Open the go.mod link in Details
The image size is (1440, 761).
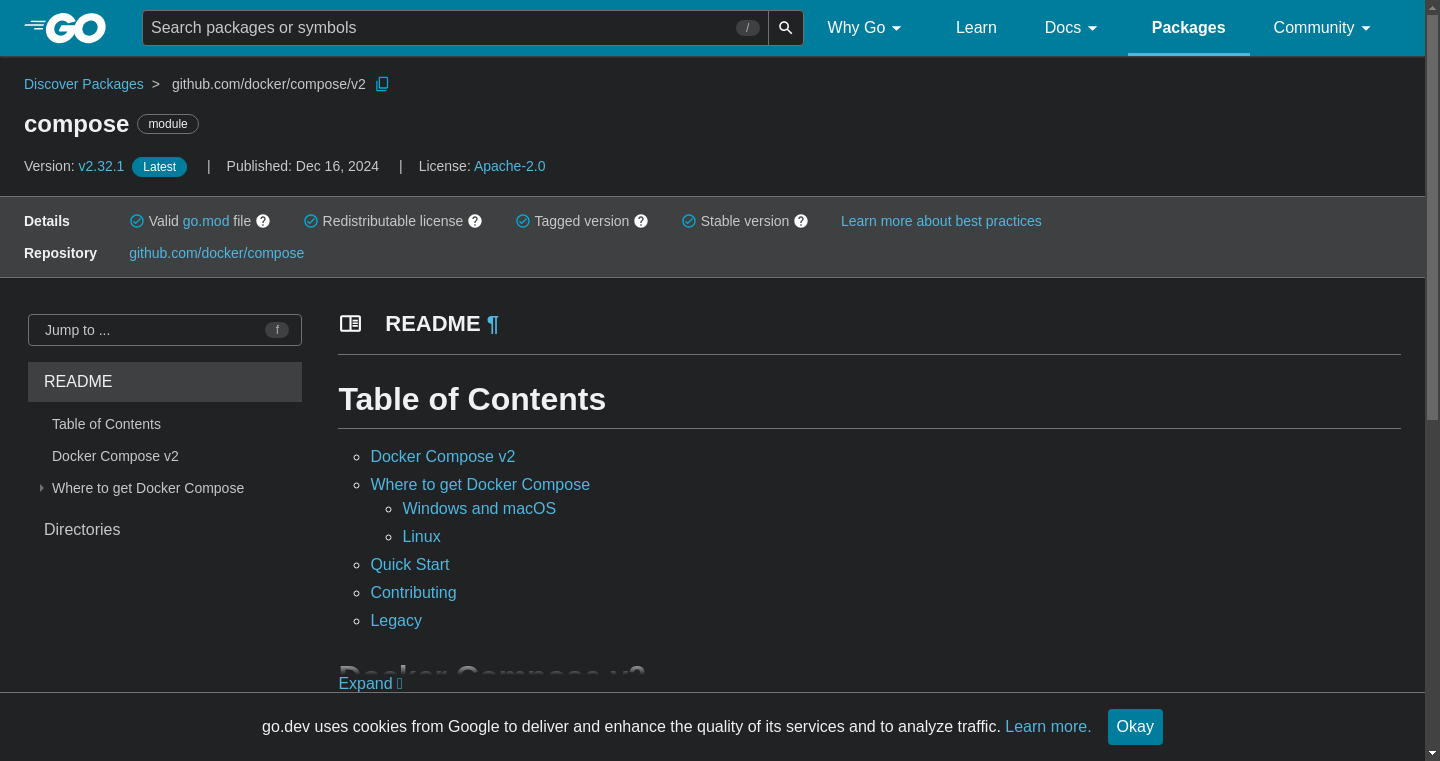click(x=206, y=221)
